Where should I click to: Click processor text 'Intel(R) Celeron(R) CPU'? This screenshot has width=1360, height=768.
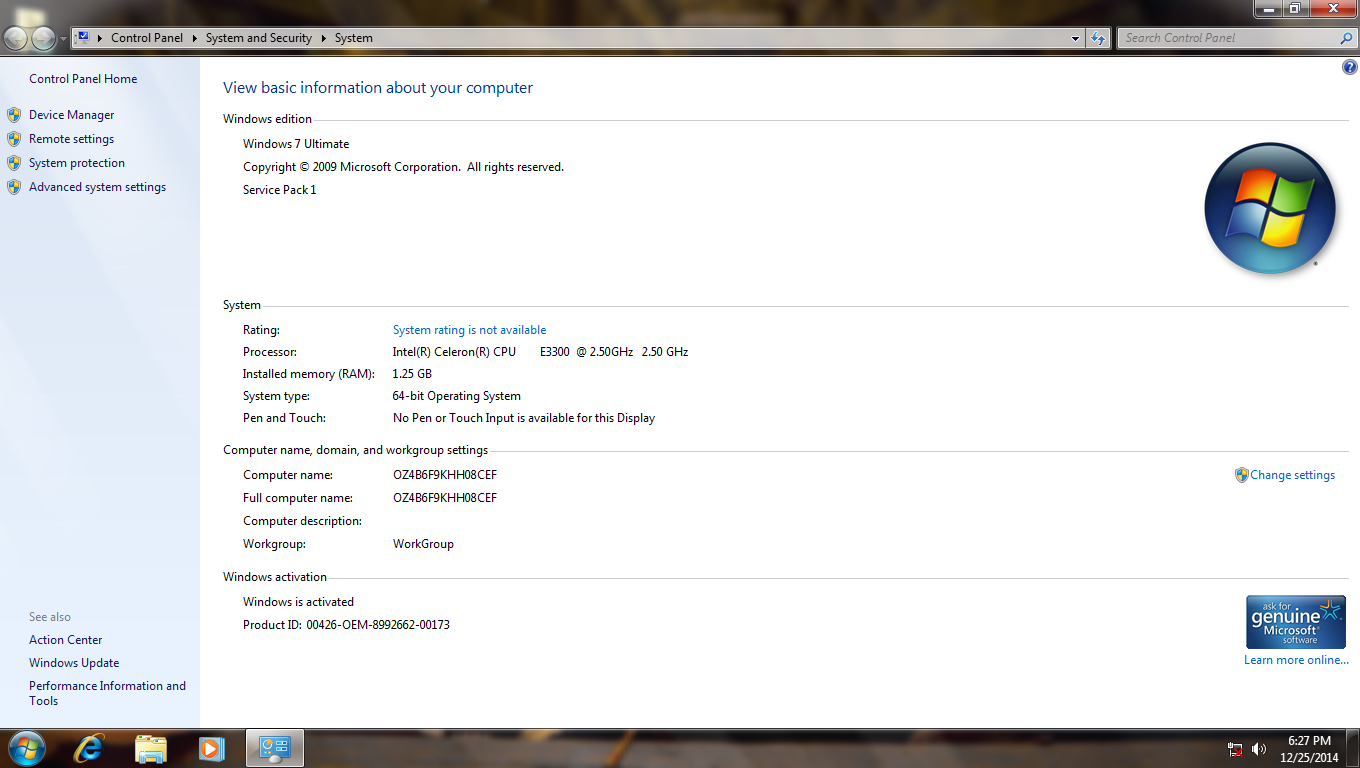[x=454, y=352]
